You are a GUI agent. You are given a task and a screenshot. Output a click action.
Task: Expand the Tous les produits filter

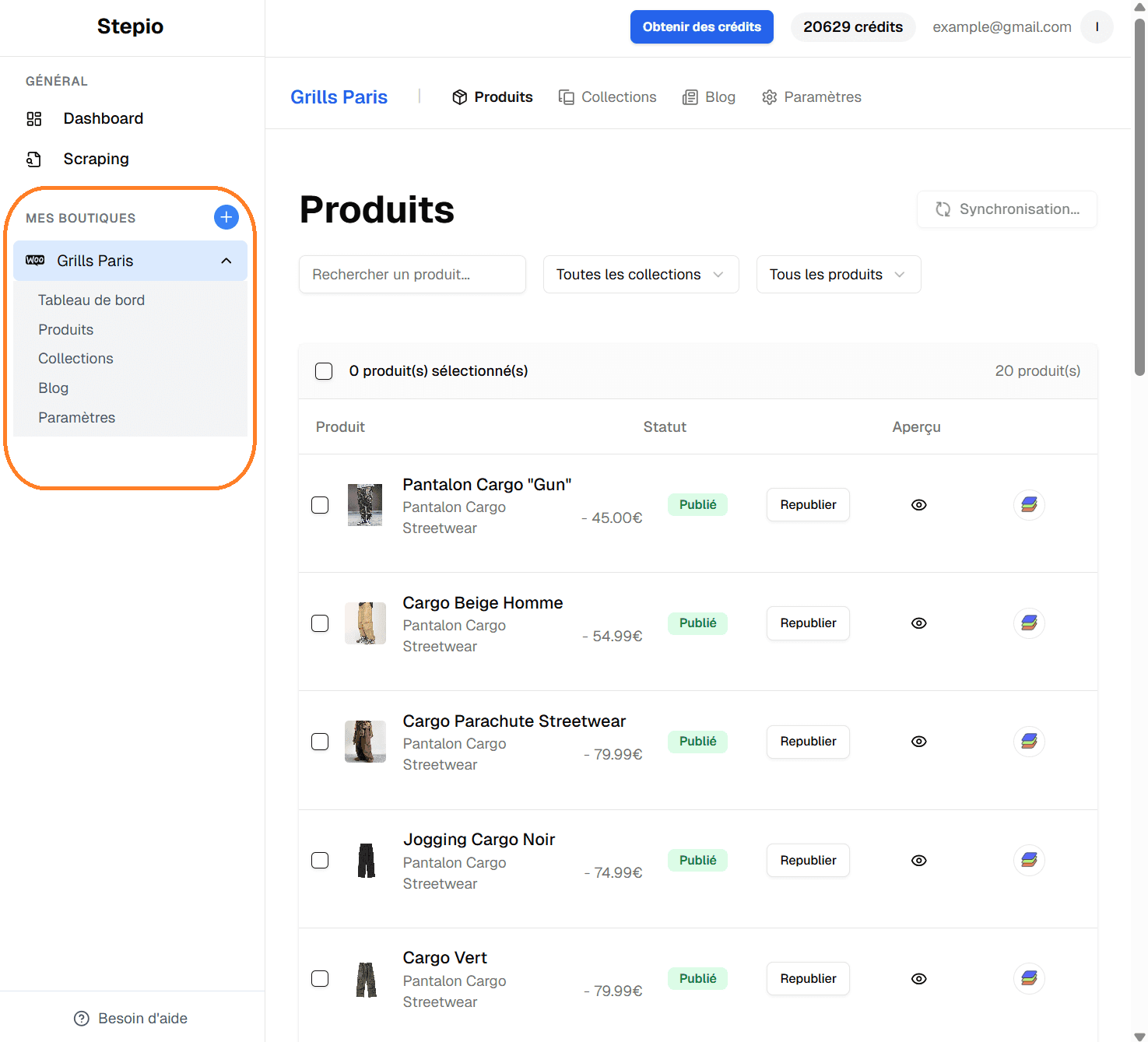pos(837,274)
